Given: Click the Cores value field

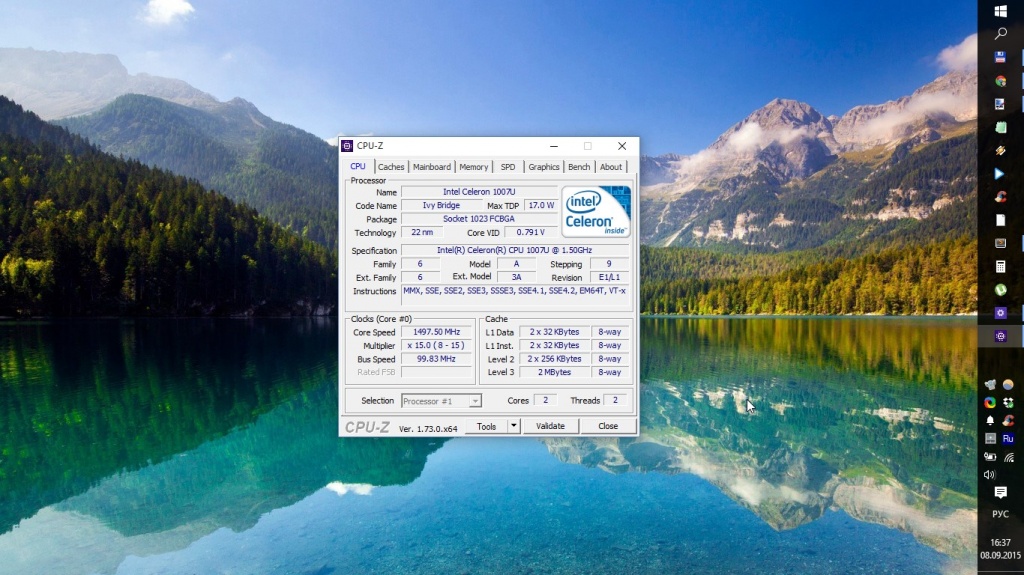Looking at the screenshot, I should pyautogui.click(x=545, y=401).
